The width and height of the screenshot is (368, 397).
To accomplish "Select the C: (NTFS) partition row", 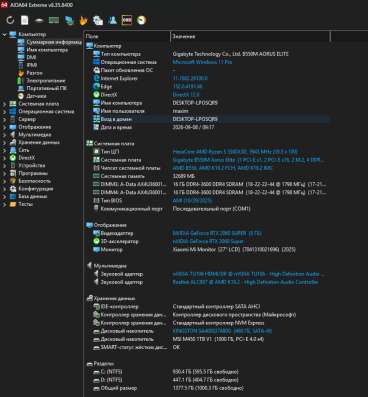I will [x=210, y=372].
